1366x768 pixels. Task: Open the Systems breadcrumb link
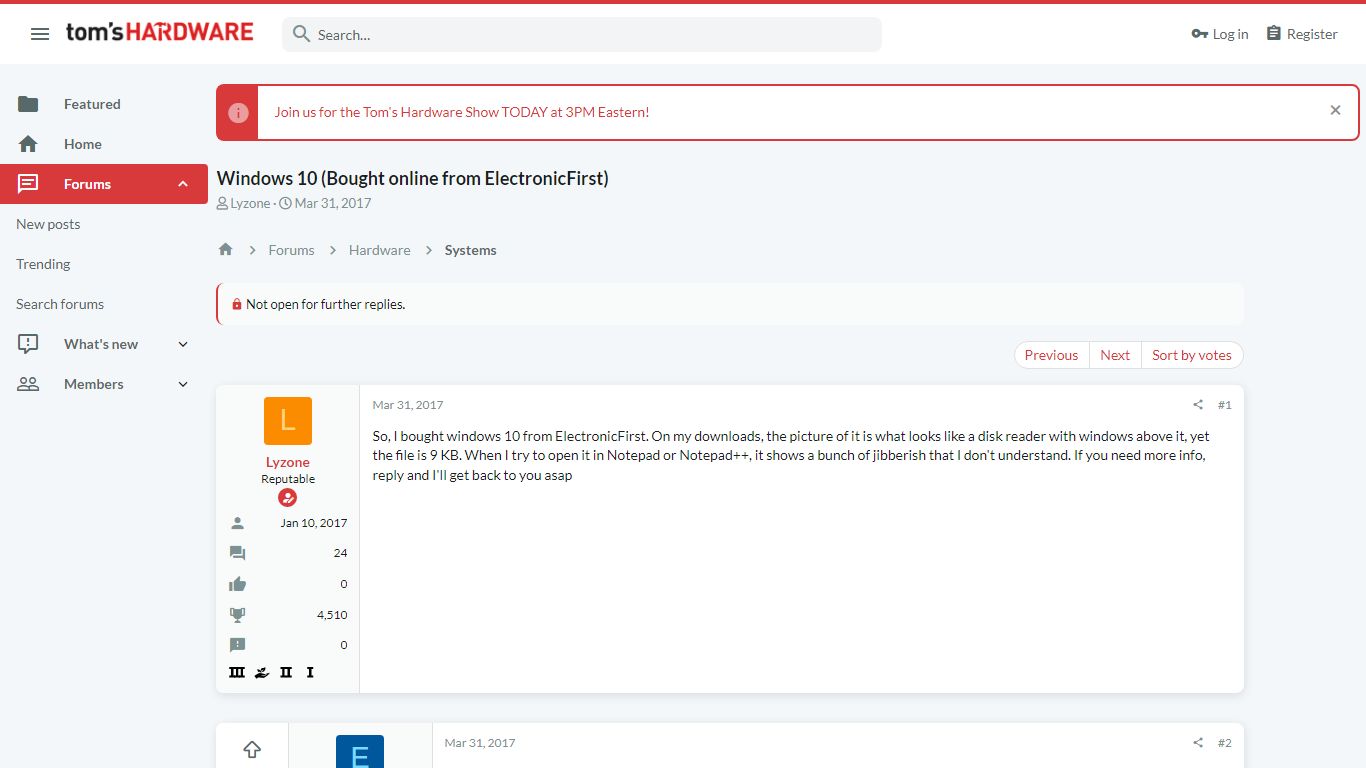[470, 250]
